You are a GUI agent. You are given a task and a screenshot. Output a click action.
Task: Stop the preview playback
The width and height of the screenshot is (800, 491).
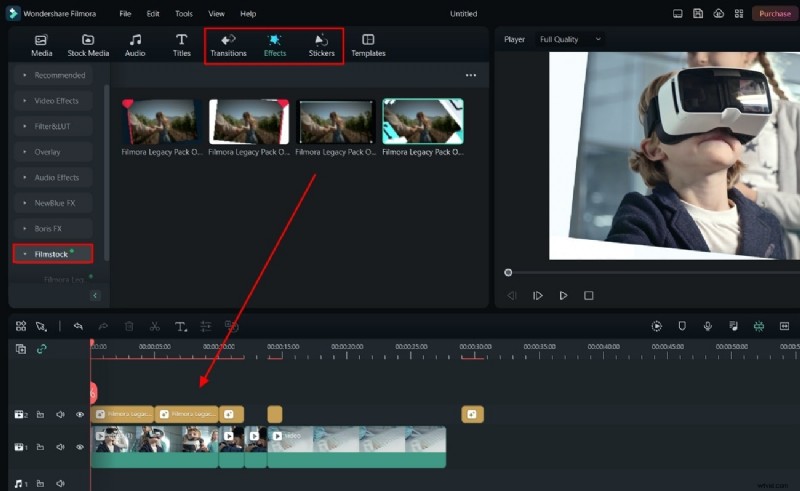click(x=589, y=296)
